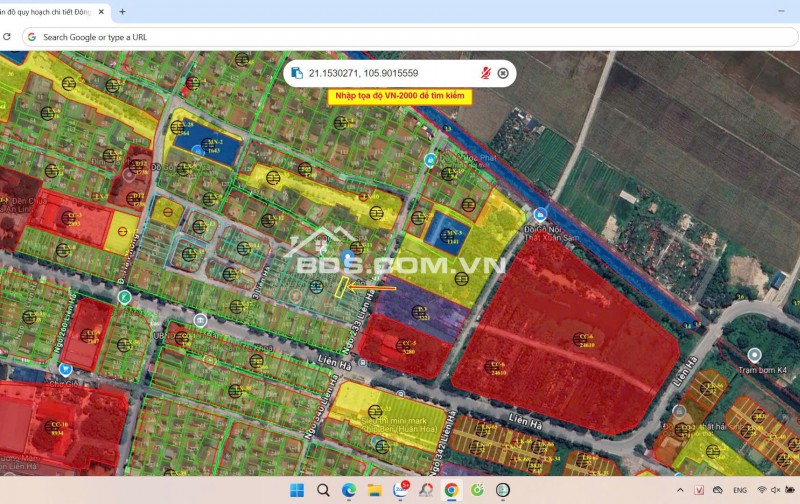
Task: Expand the hidden system tray icons chevron
Action: pyautogui.click(x=680, y=490)
